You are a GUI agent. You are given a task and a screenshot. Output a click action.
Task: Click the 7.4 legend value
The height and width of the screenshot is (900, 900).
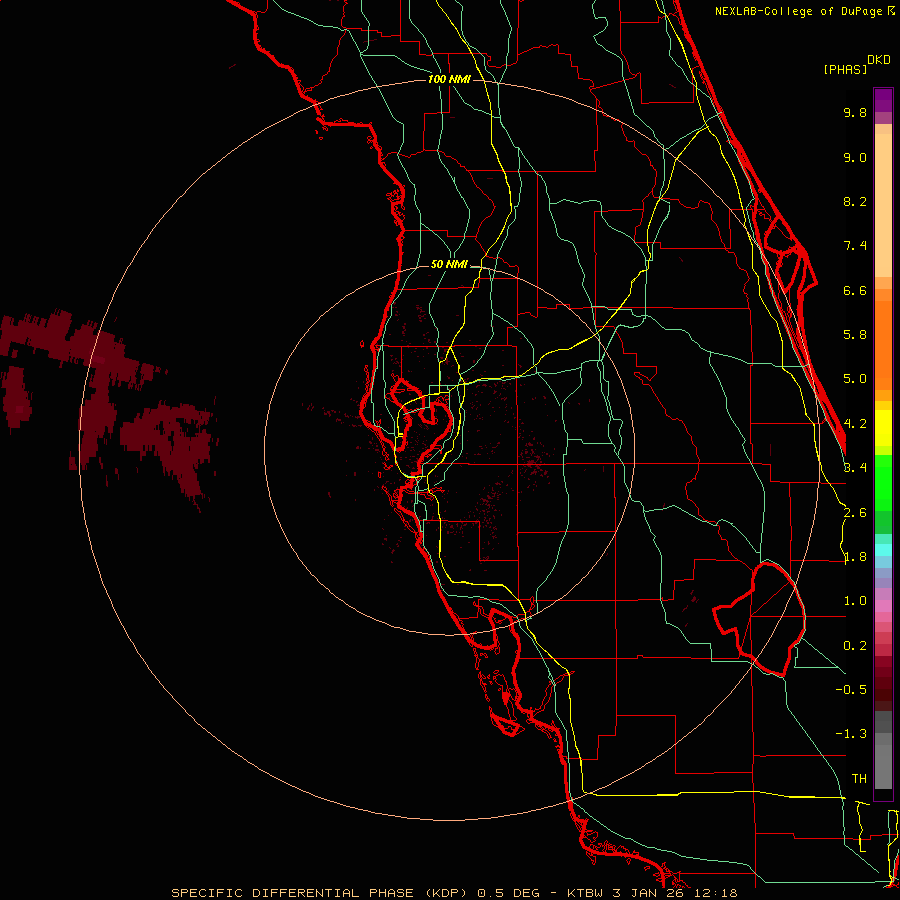[855, 246]
